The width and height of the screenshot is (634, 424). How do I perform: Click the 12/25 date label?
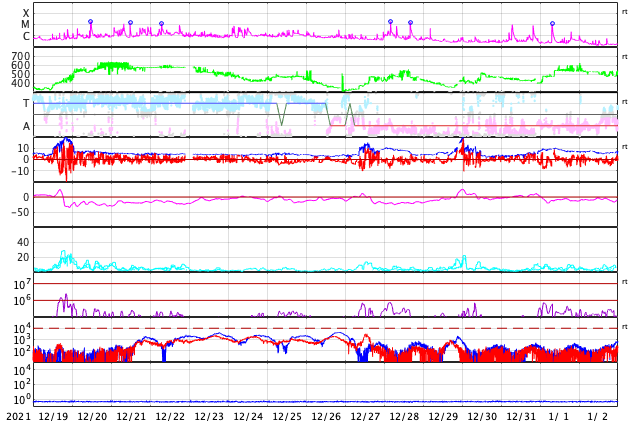(287, 417)
